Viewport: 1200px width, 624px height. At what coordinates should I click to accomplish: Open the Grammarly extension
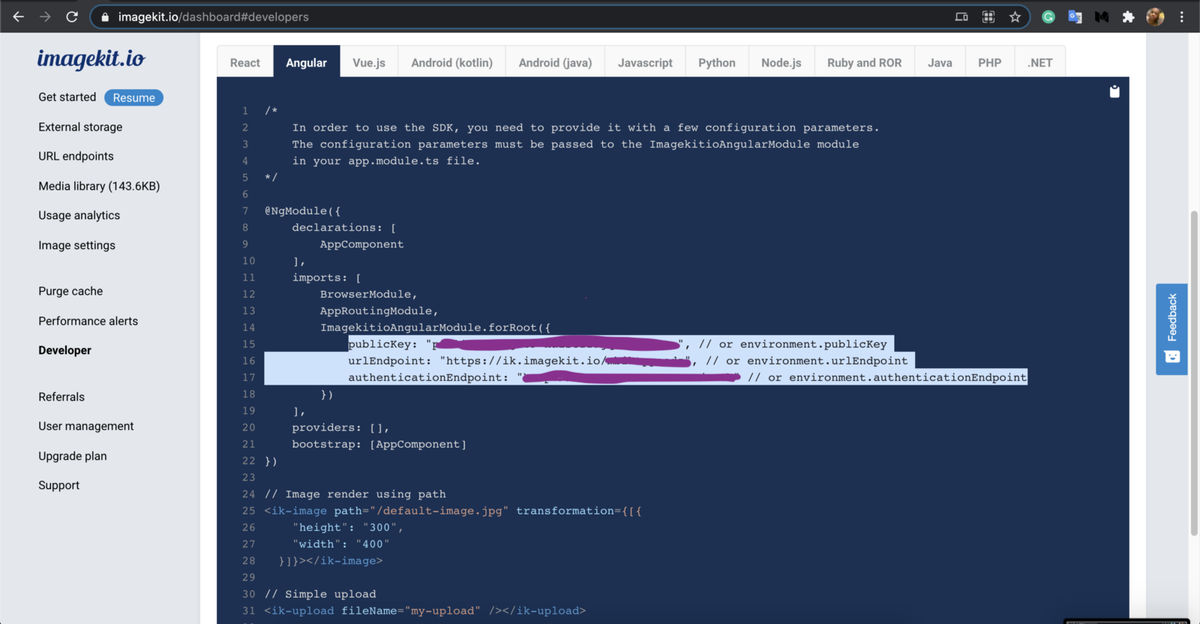tap(1048, 16)
